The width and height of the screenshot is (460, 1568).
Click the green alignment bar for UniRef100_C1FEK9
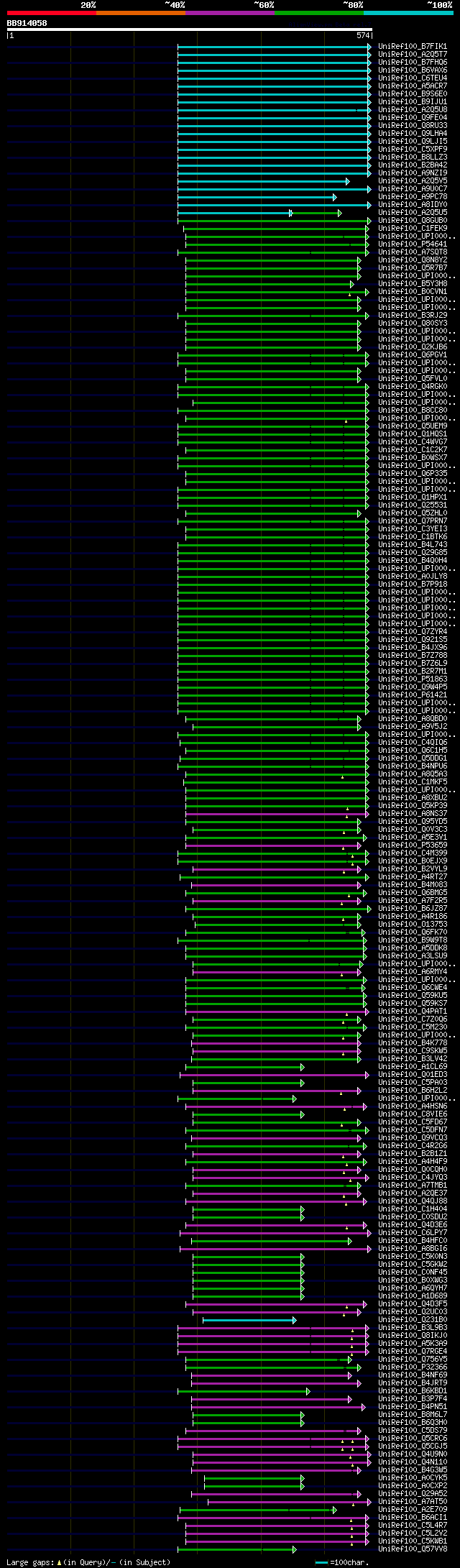click(x=277, y=228)
